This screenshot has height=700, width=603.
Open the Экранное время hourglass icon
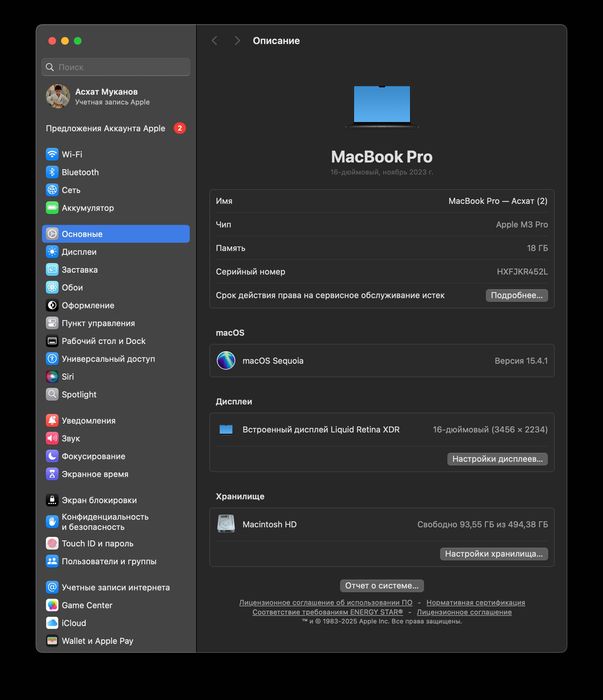point(52,474)
